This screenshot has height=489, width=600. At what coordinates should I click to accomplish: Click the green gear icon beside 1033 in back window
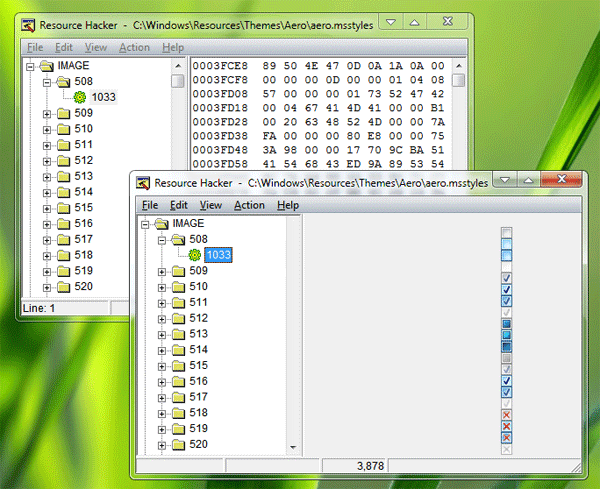pyautogui.click(x=80, y=97)
